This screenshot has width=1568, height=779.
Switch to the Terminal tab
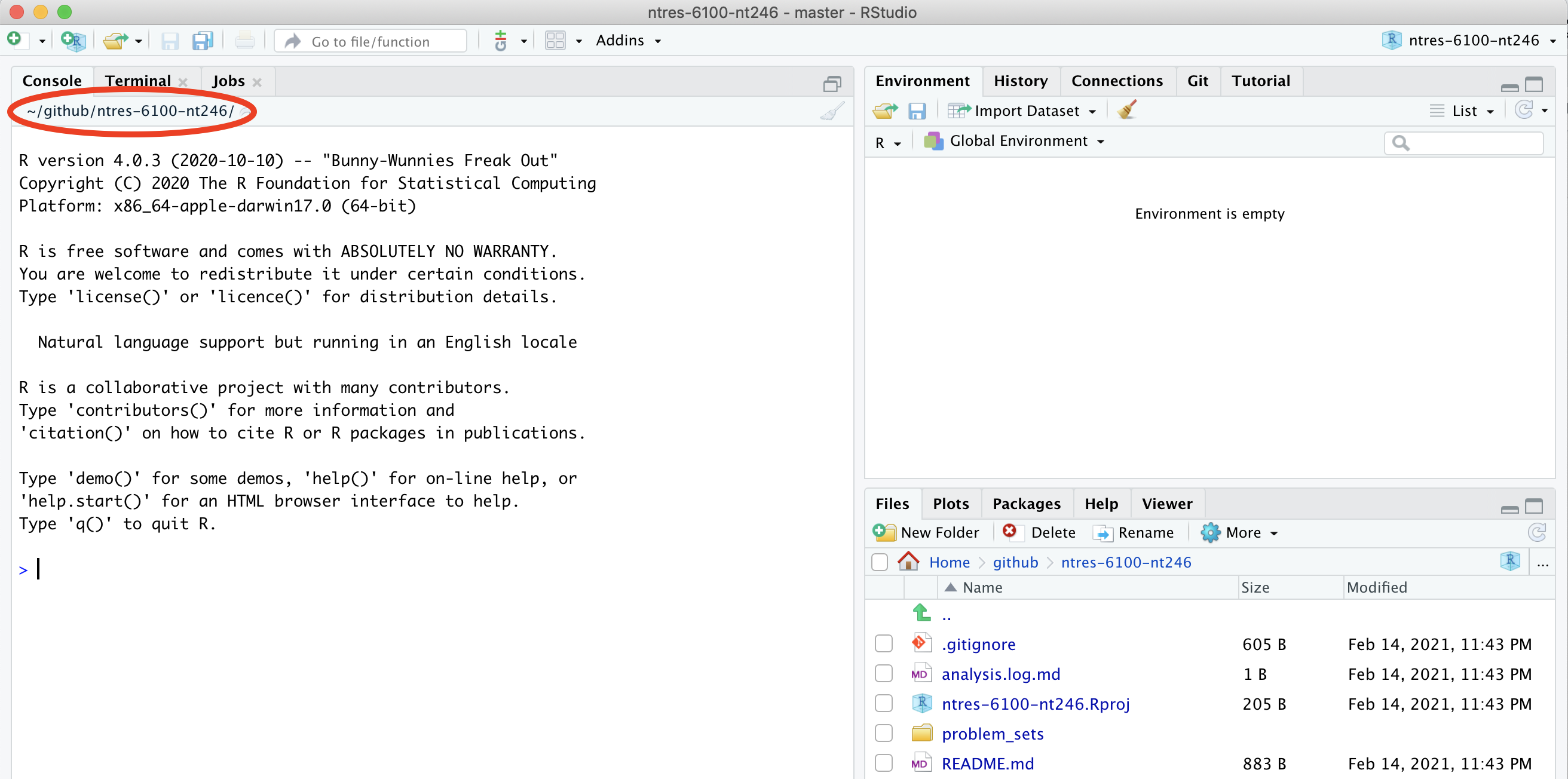(138, 81)
